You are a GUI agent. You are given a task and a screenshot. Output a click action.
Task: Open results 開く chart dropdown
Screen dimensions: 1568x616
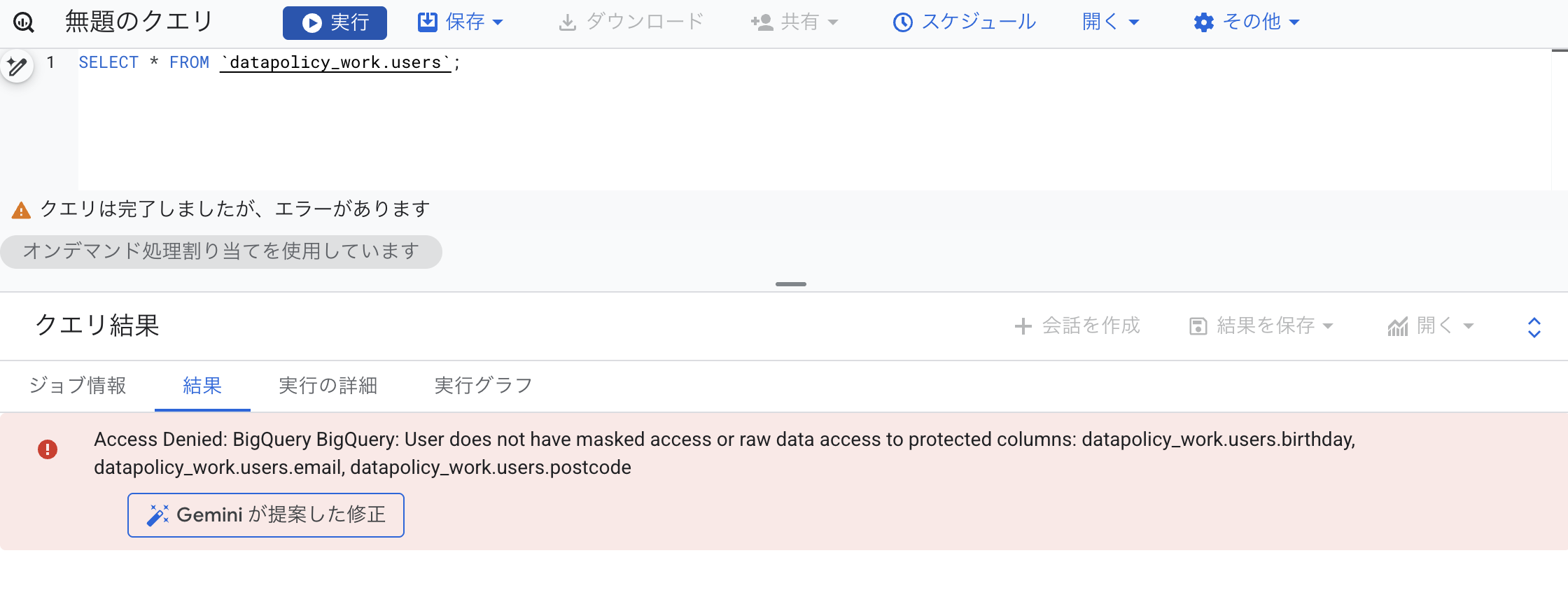1431,325
